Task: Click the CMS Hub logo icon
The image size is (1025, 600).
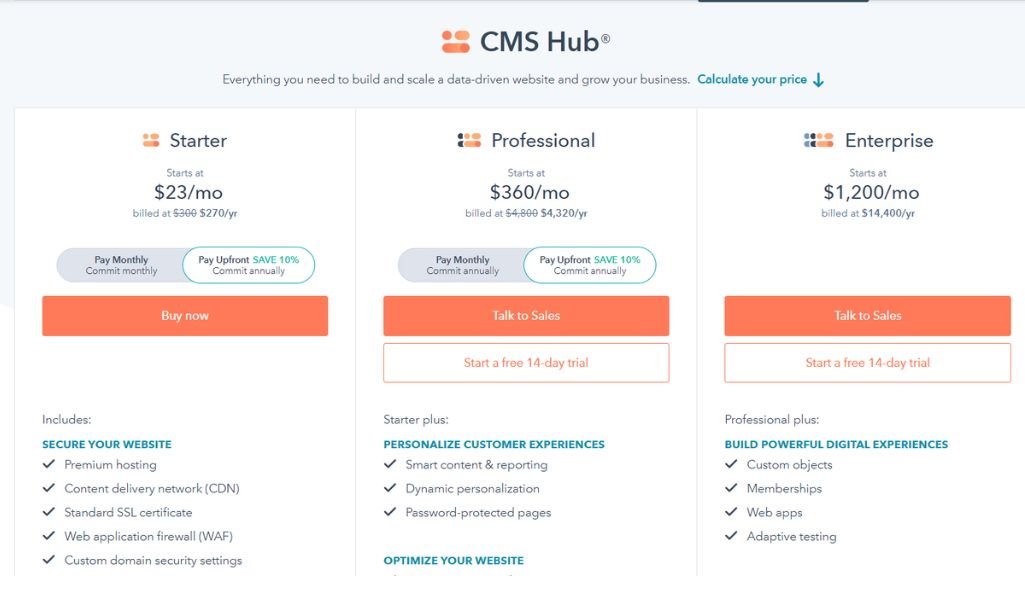Action: click(456, 42)
